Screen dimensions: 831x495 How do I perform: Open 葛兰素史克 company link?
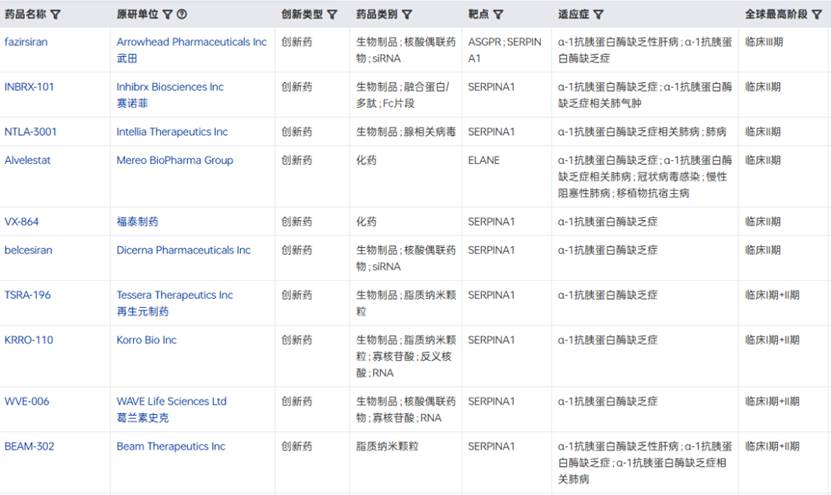click(x=143, y=418)
